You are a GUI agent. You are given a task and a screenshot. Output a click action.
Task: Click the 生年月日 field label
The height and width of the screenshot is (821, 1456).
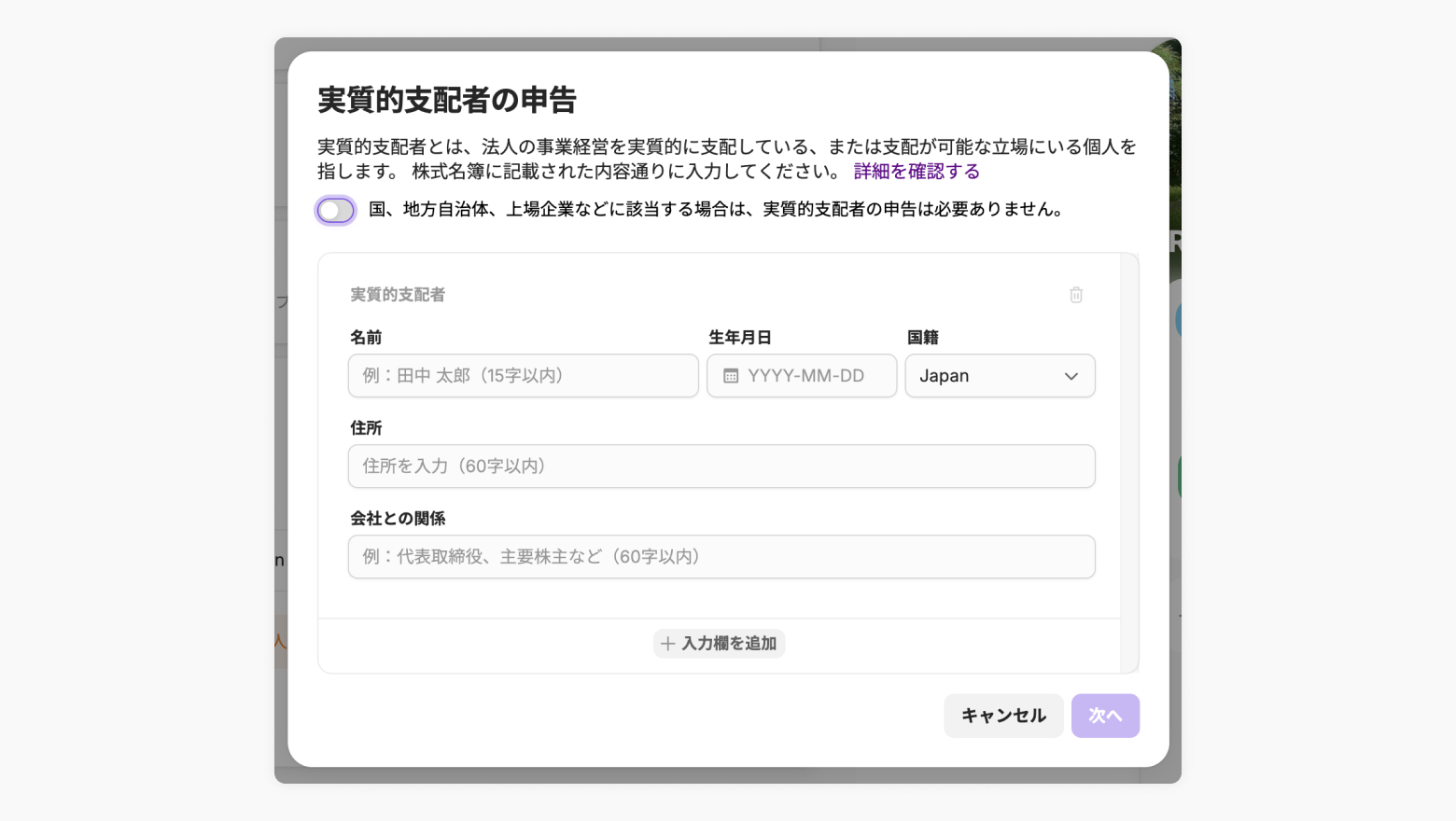point(740,338)
